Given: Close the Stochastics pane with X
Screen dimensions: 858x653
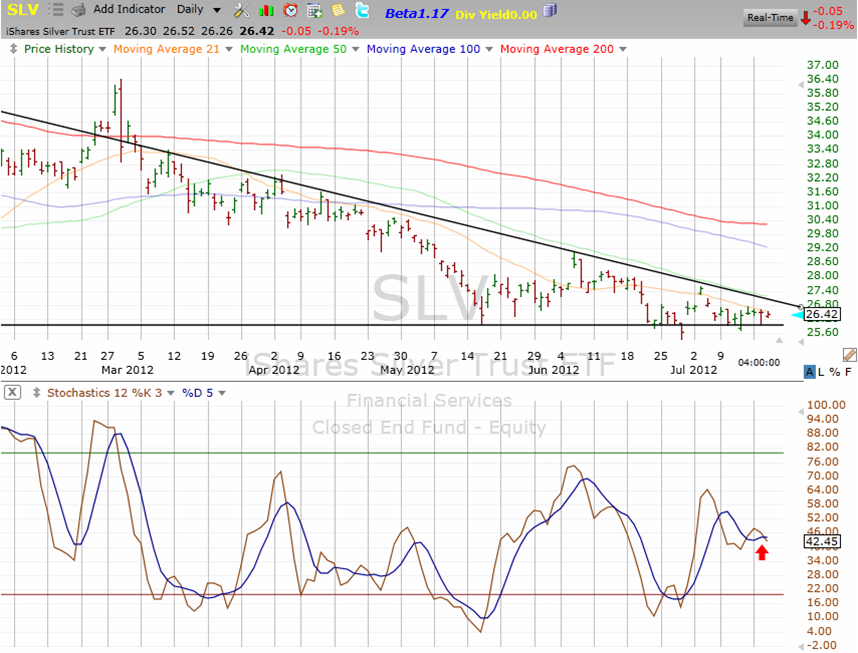Looking at the screenshot, I should 13,392.
